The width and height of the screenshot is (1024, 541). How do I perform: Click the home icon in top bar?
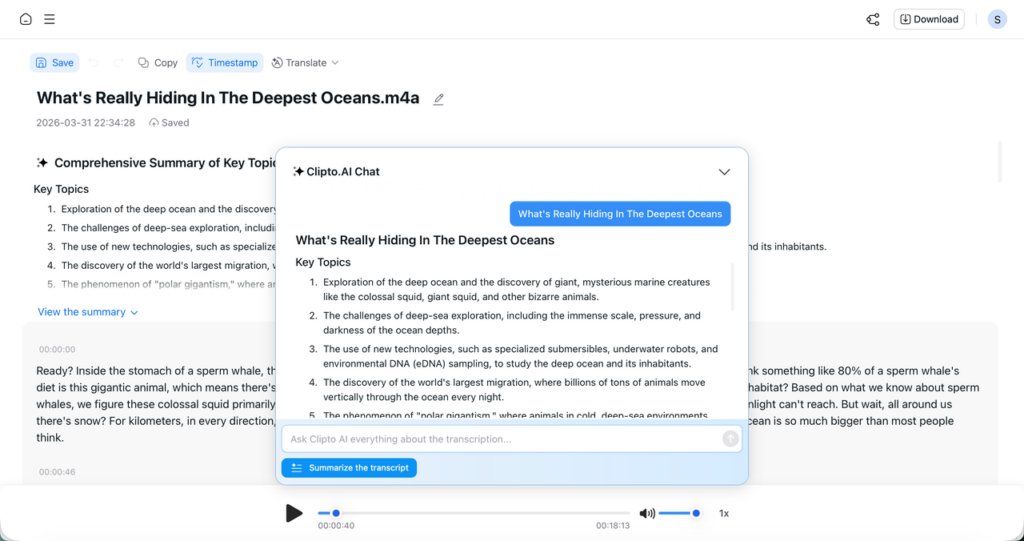(26, 19)
